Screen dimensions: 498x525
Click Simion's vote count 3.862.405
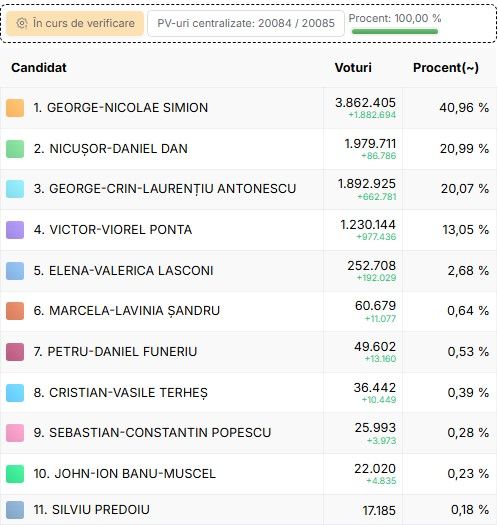(365, 103)
